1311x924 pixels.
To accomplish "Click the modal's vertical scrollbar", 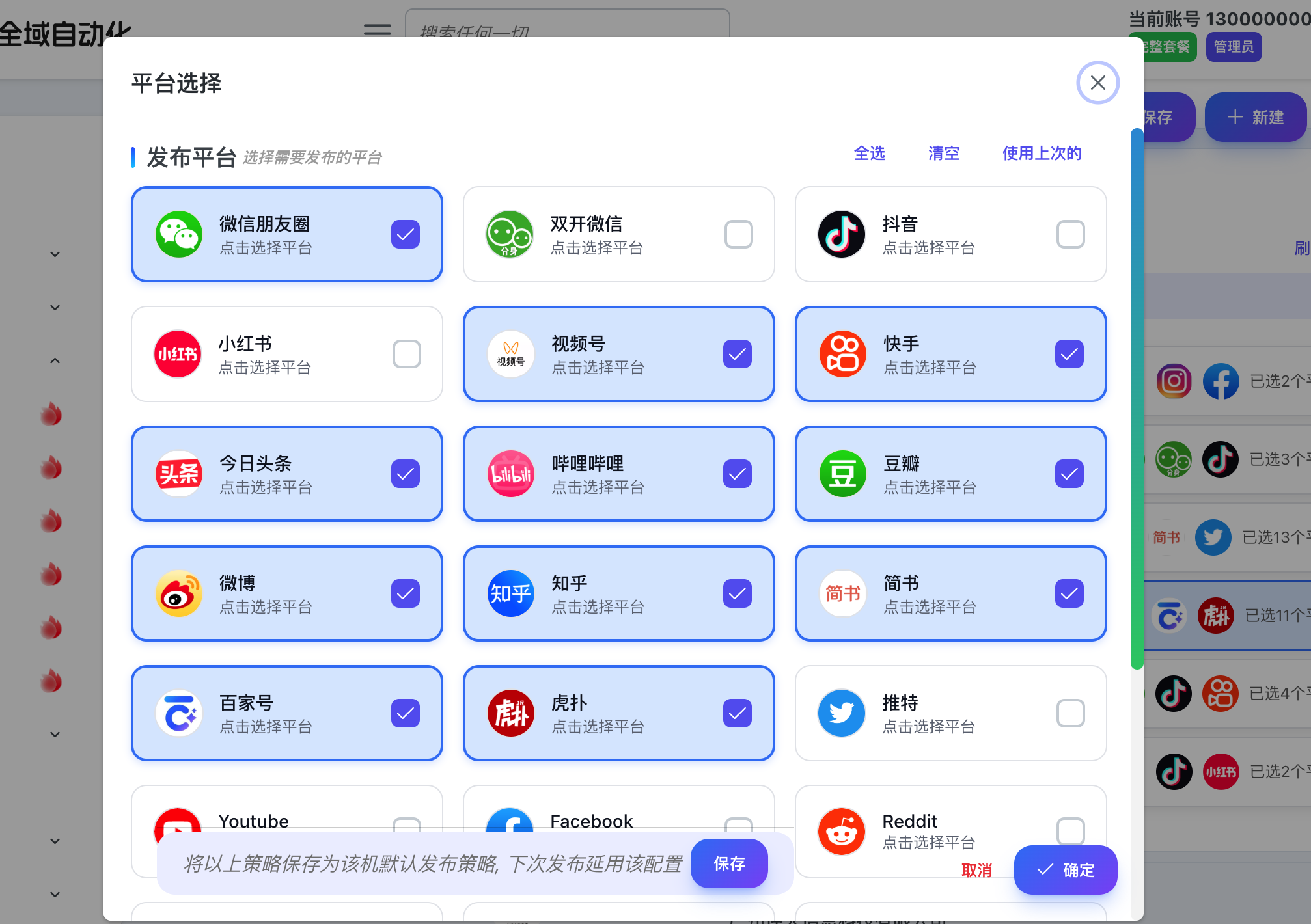I will [x=1137, y=397].
